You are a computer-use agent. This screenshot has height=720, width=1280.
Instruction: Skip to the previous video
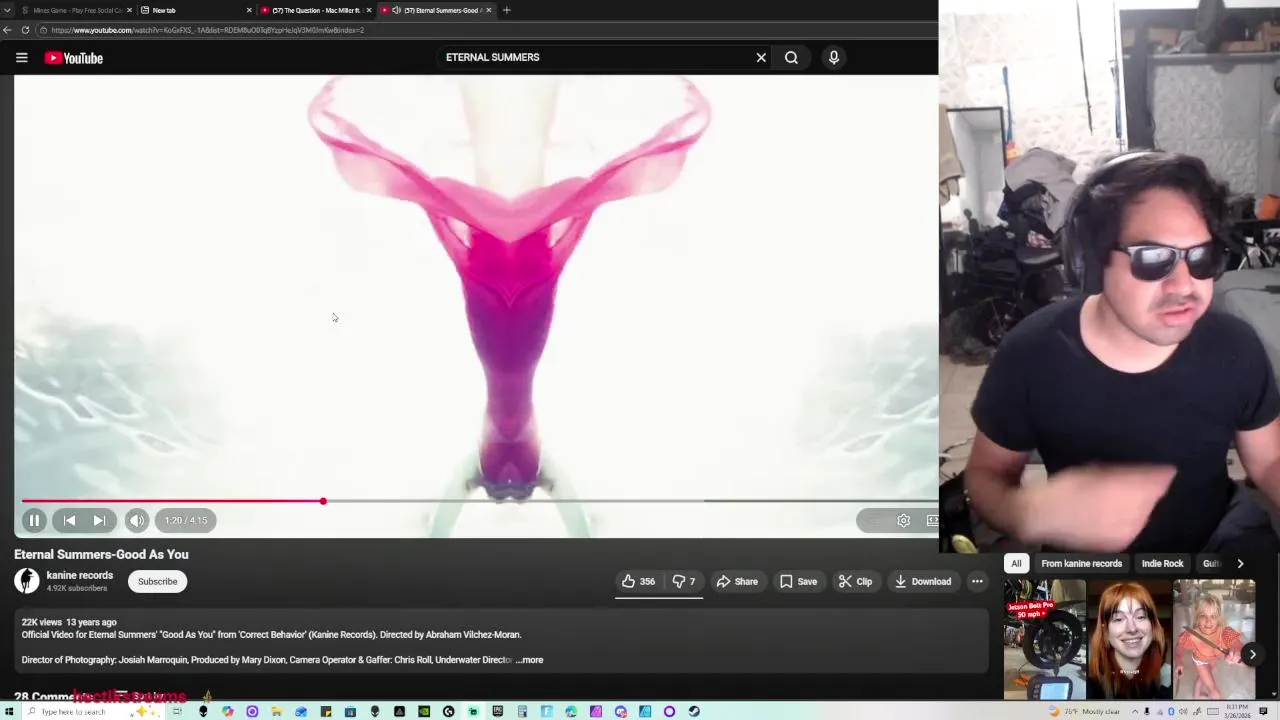click(69, 520)
